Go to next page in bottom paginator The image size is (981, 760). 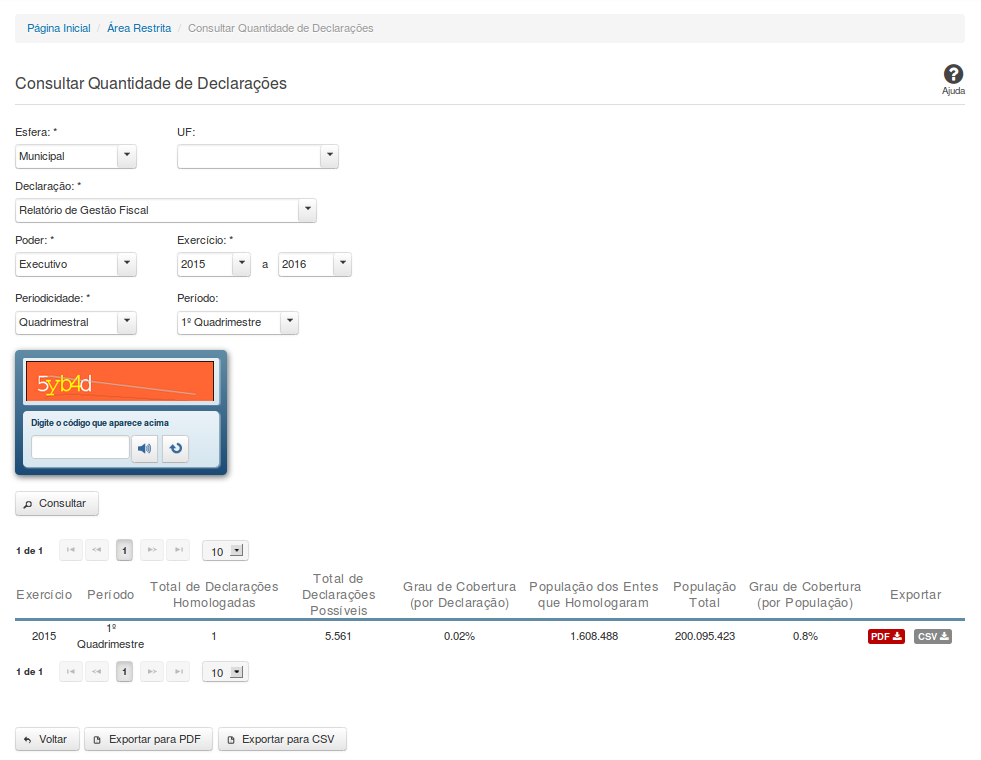coord(151,672)
